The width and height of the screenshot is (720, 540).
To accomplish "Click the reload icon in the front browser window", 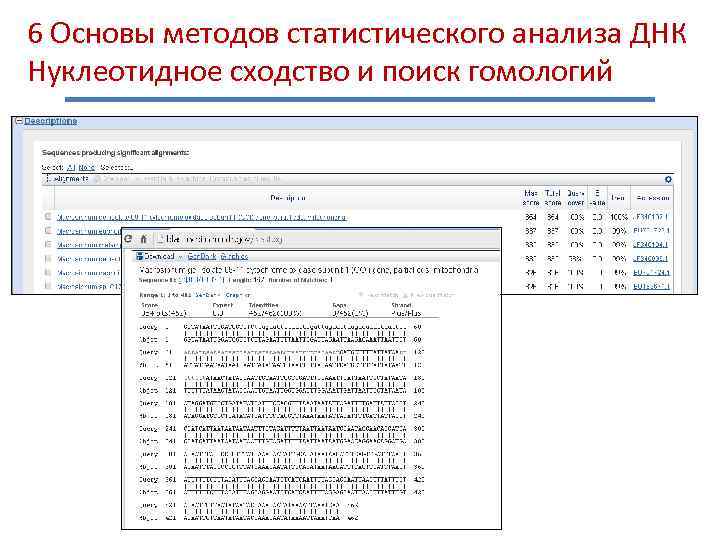I will pyautogui.click(x=129, y=239).
